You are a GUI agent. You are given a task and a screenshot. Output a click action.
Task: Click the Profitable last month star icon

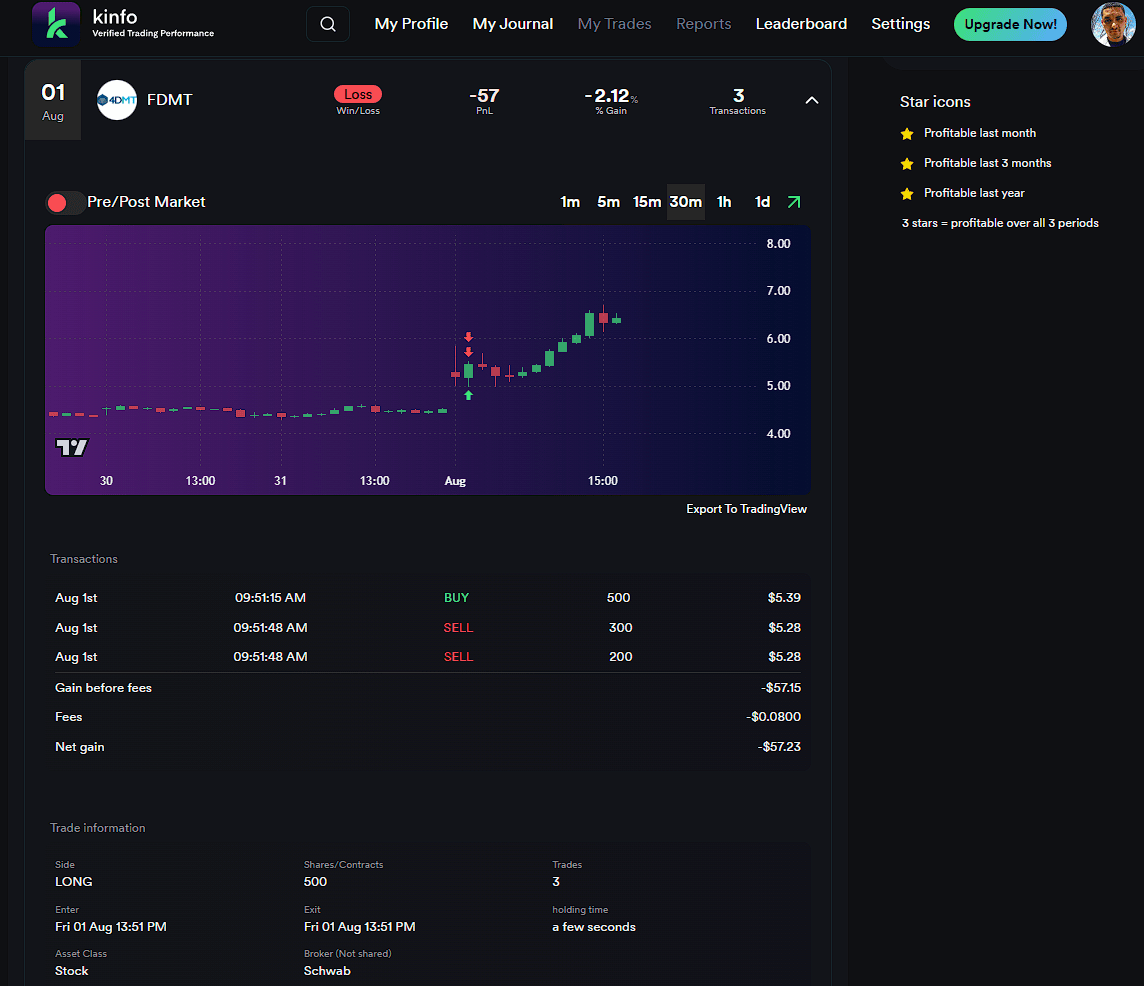pyautogui.click(x=907, y=133)
